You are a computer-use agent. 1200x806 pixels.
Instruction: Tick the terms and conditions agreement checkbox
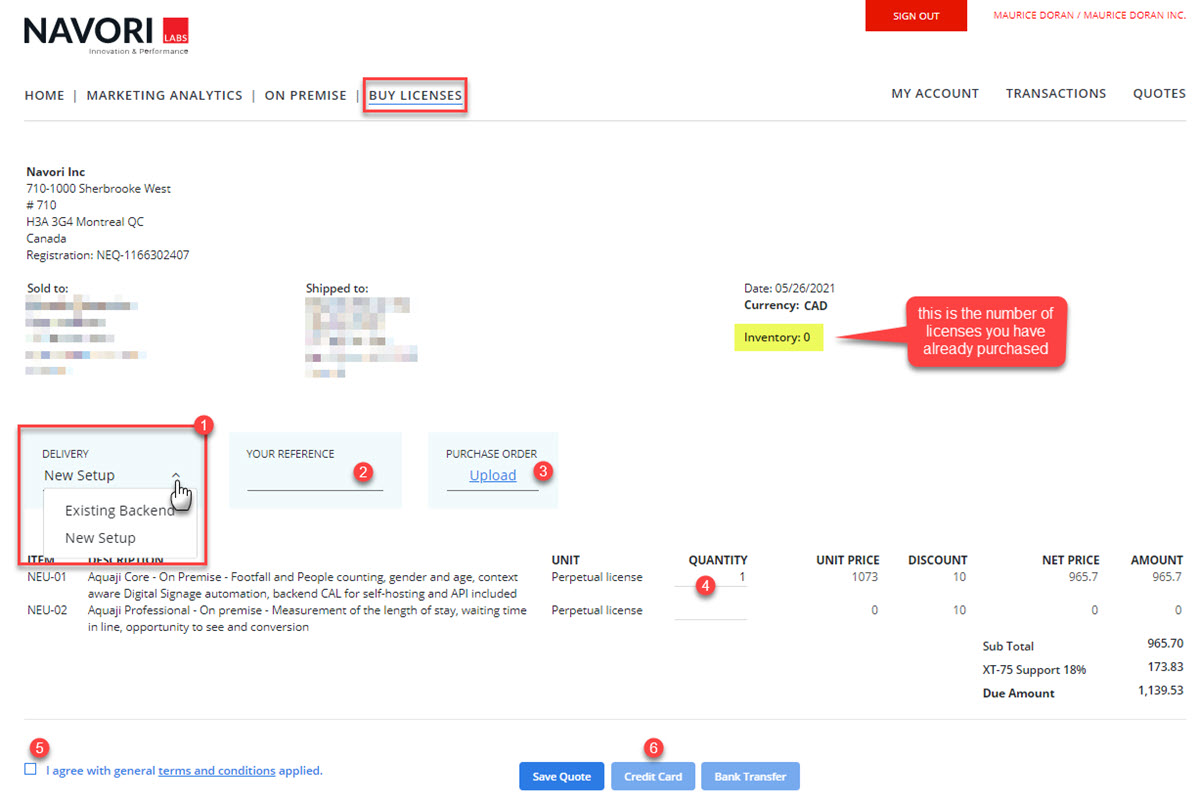coord(31,770)
